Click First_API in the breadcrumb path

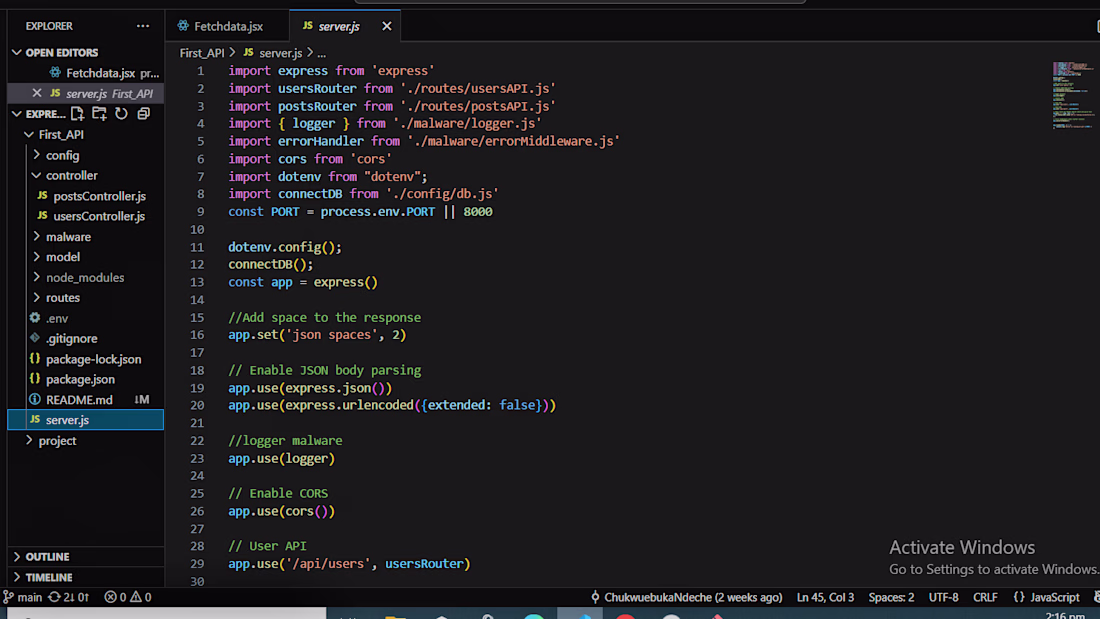point(202,52)
